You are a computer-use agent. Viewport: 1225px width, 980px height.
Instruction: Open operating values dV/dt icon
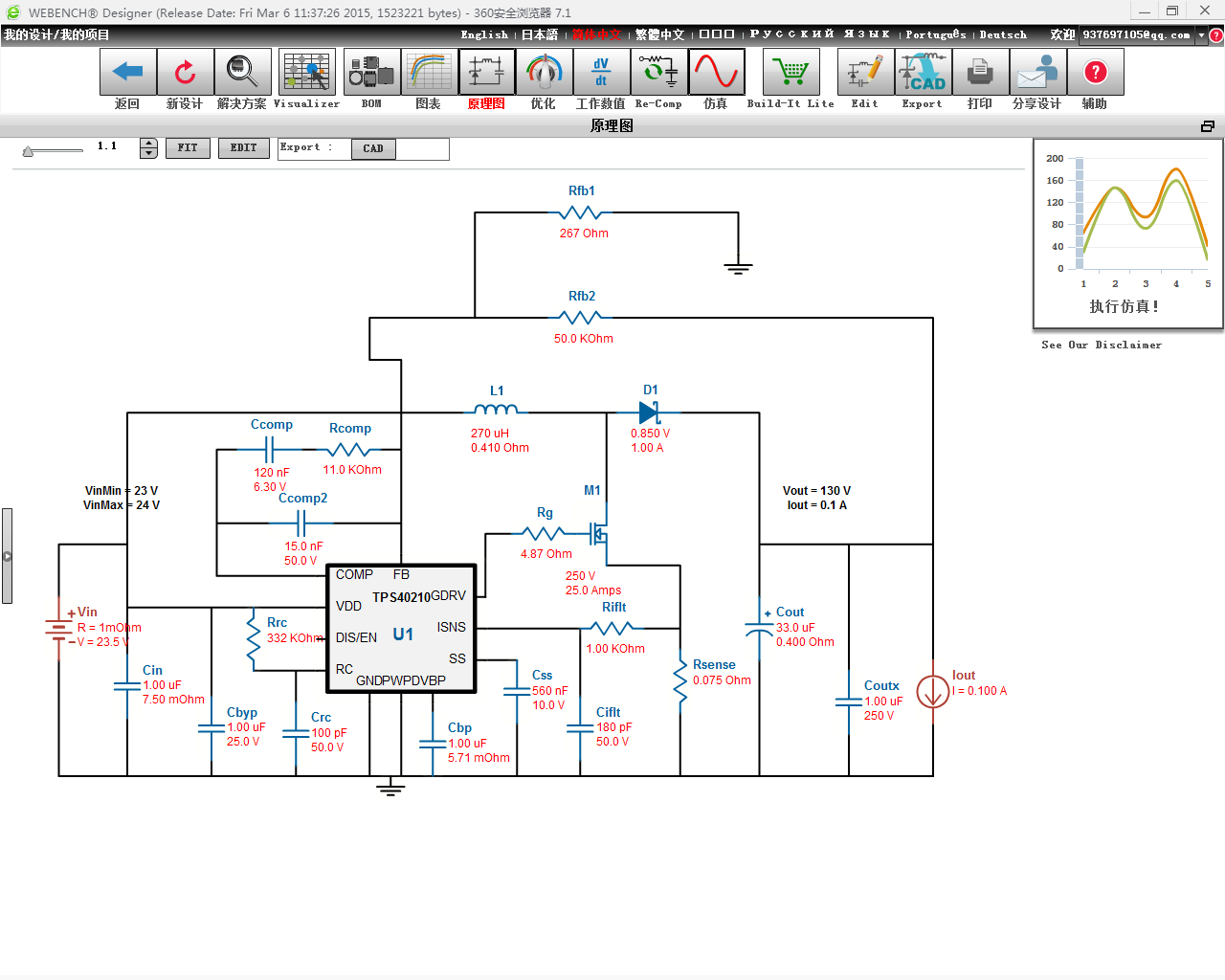pos(601,72)
